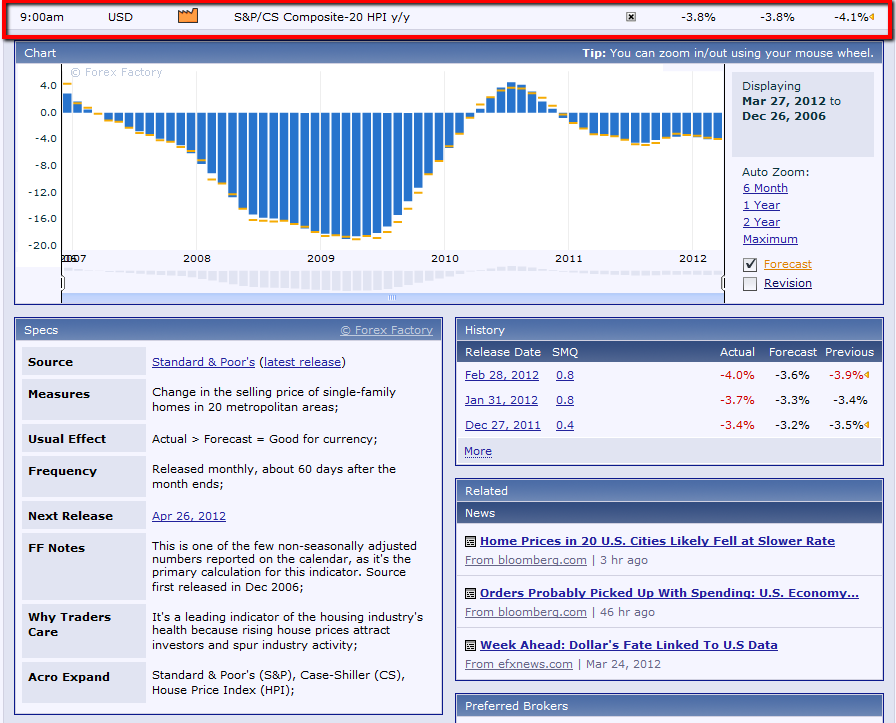Click the -3.3% forecast value in History
The image size is (896, 723).
(792, 400)
